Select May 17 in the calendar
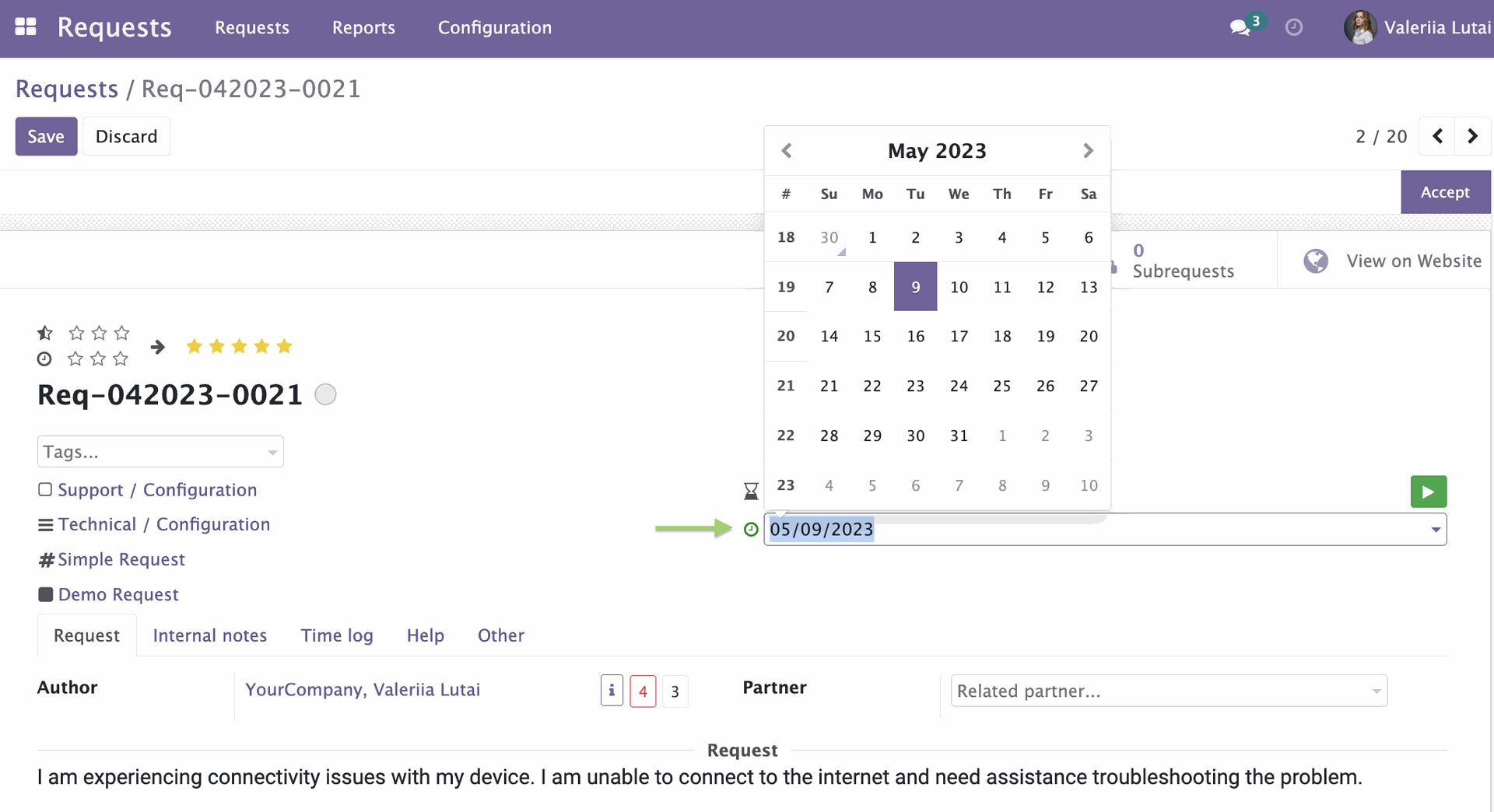The image size is (1494, 812). click(x=959, y=336)
